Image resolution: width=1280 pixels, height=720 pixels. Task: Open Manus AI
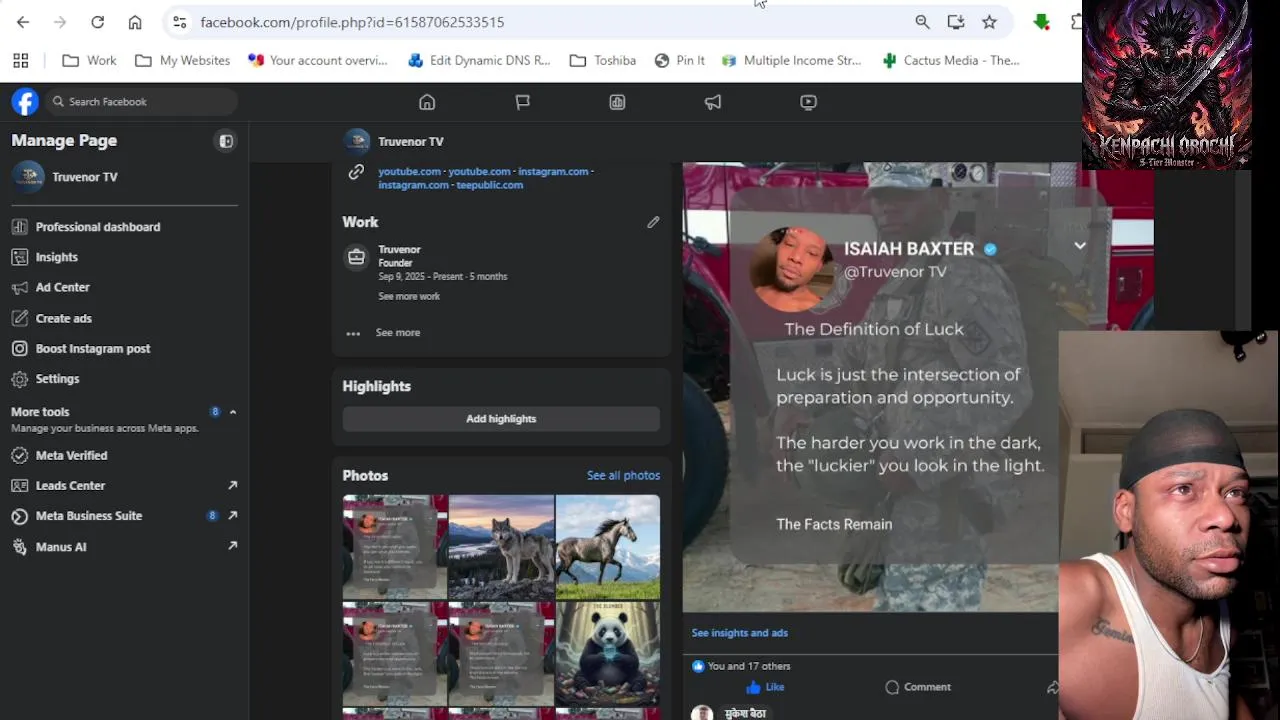[124, 547]
